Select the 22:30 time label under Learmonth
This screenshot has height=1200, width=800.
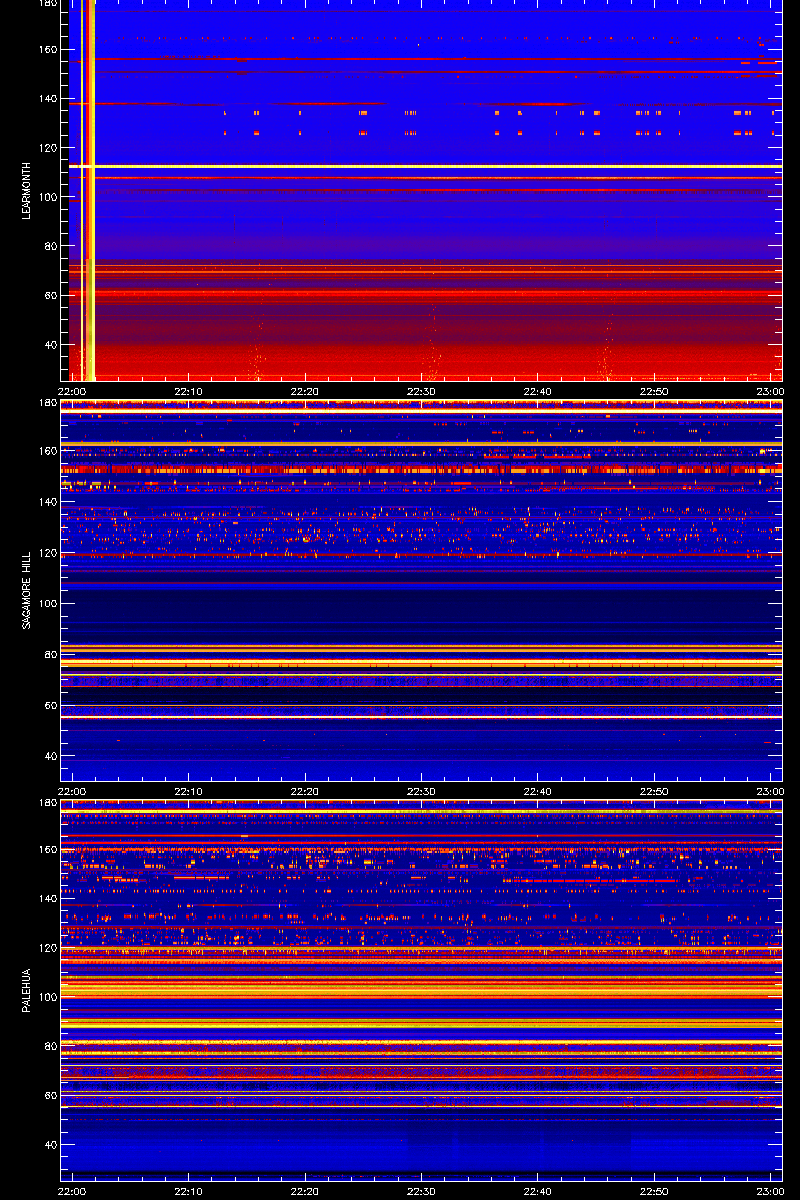pos(421,391)
